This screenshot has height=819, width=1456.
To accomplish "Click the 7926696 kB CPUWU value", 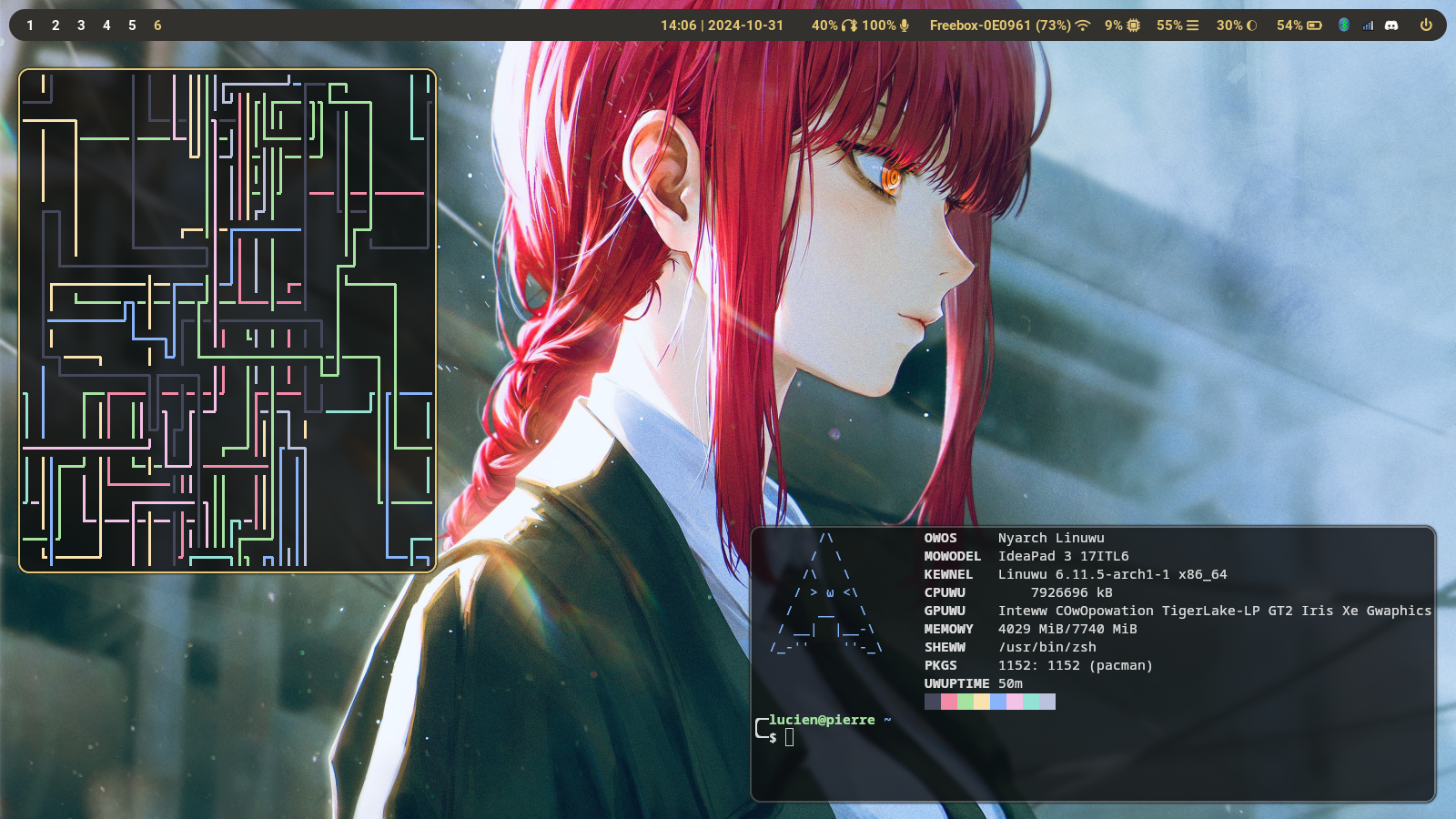I will click(x=1071, y=592).
